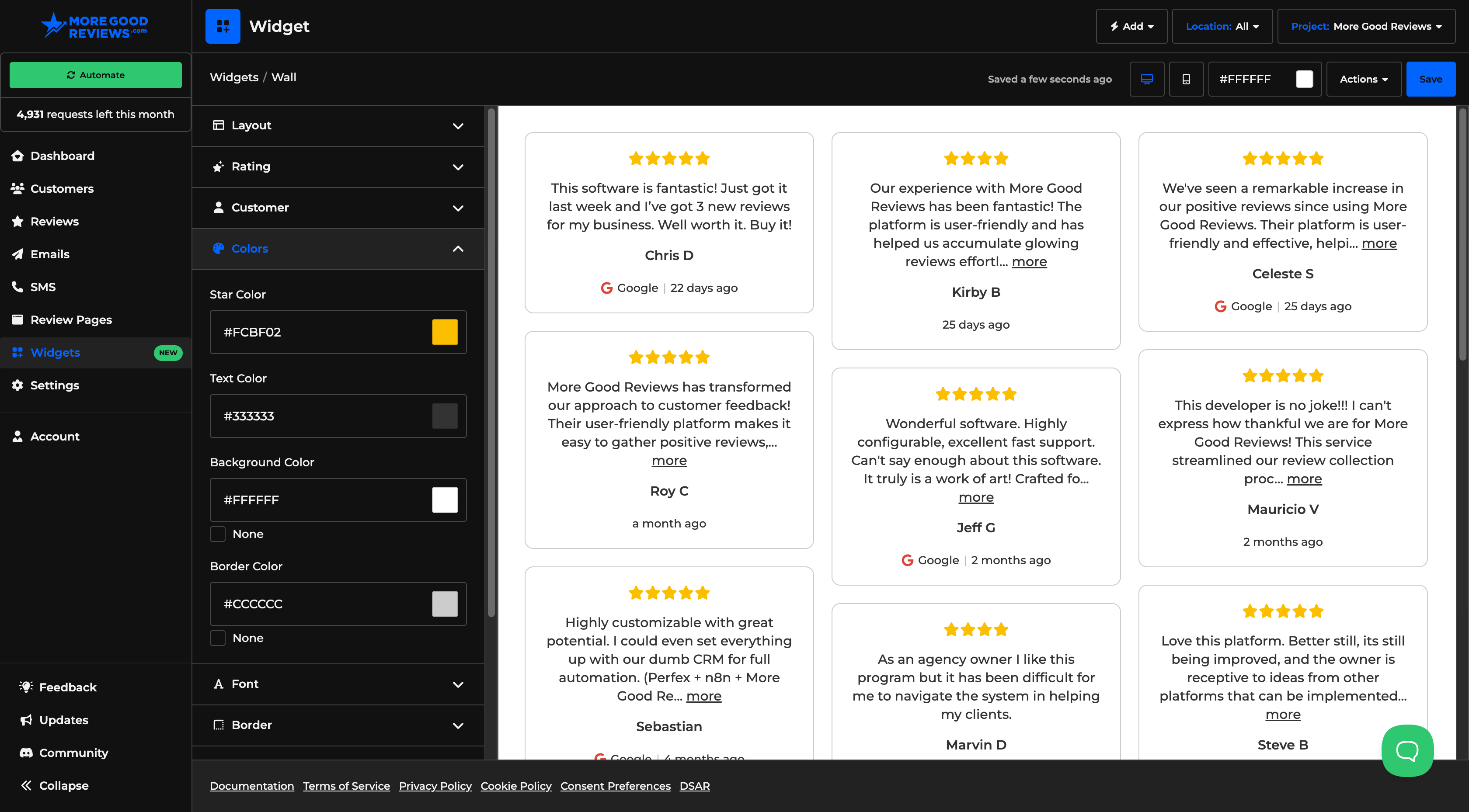Image resolution: width=1469 pixels, height=812 pixels.
Task: Open the Reviews sidebar item
Action: coord(54,221)
